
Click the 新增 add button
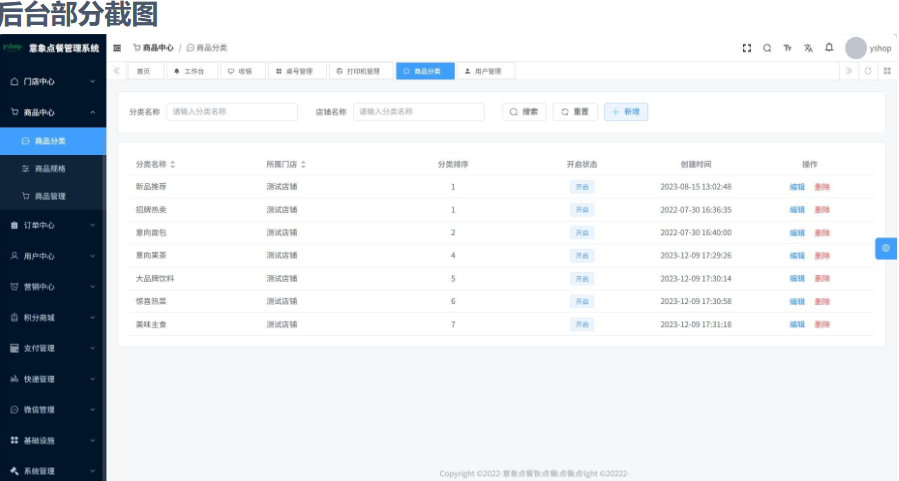626,112
